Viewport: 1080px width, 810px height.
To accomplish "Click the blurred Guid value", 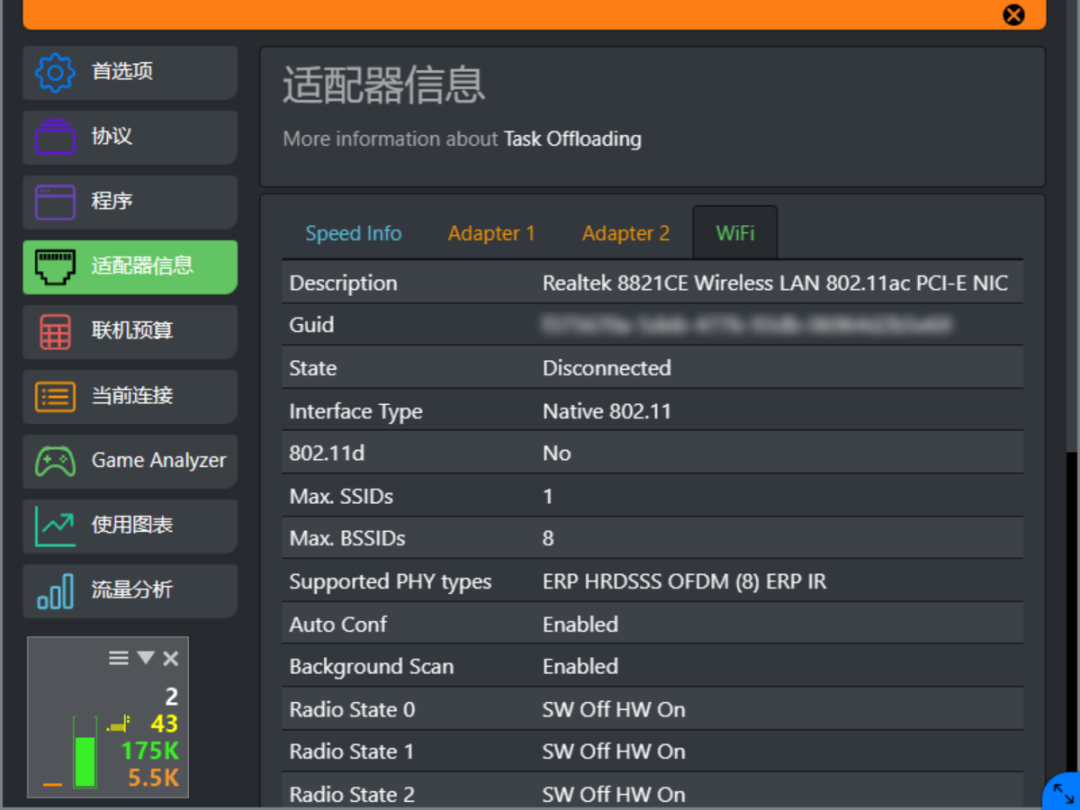I will pos(747,324).
